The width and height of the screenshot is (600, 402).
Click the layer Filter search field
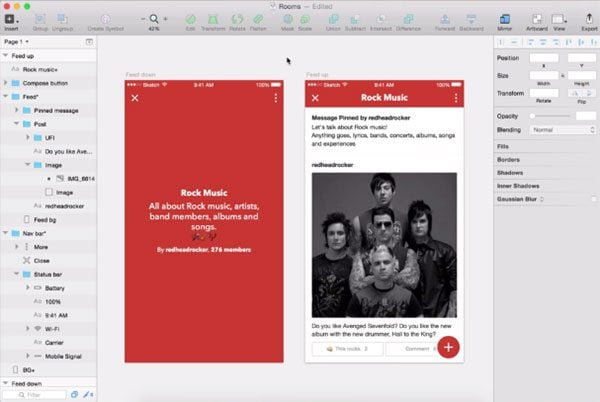46,395
